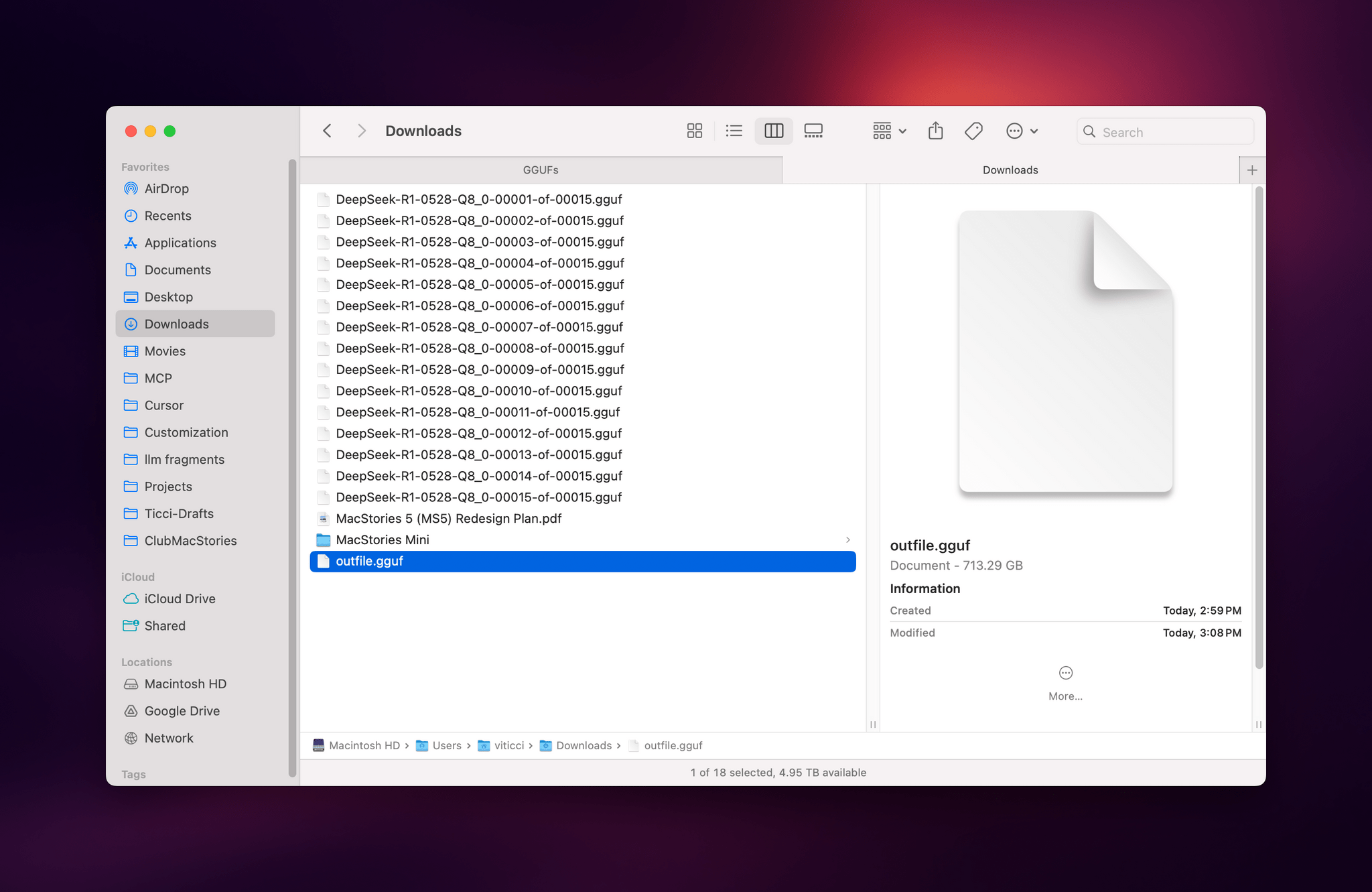
Task: Open AirDrop in the sidebar
Action: point(195,189)
